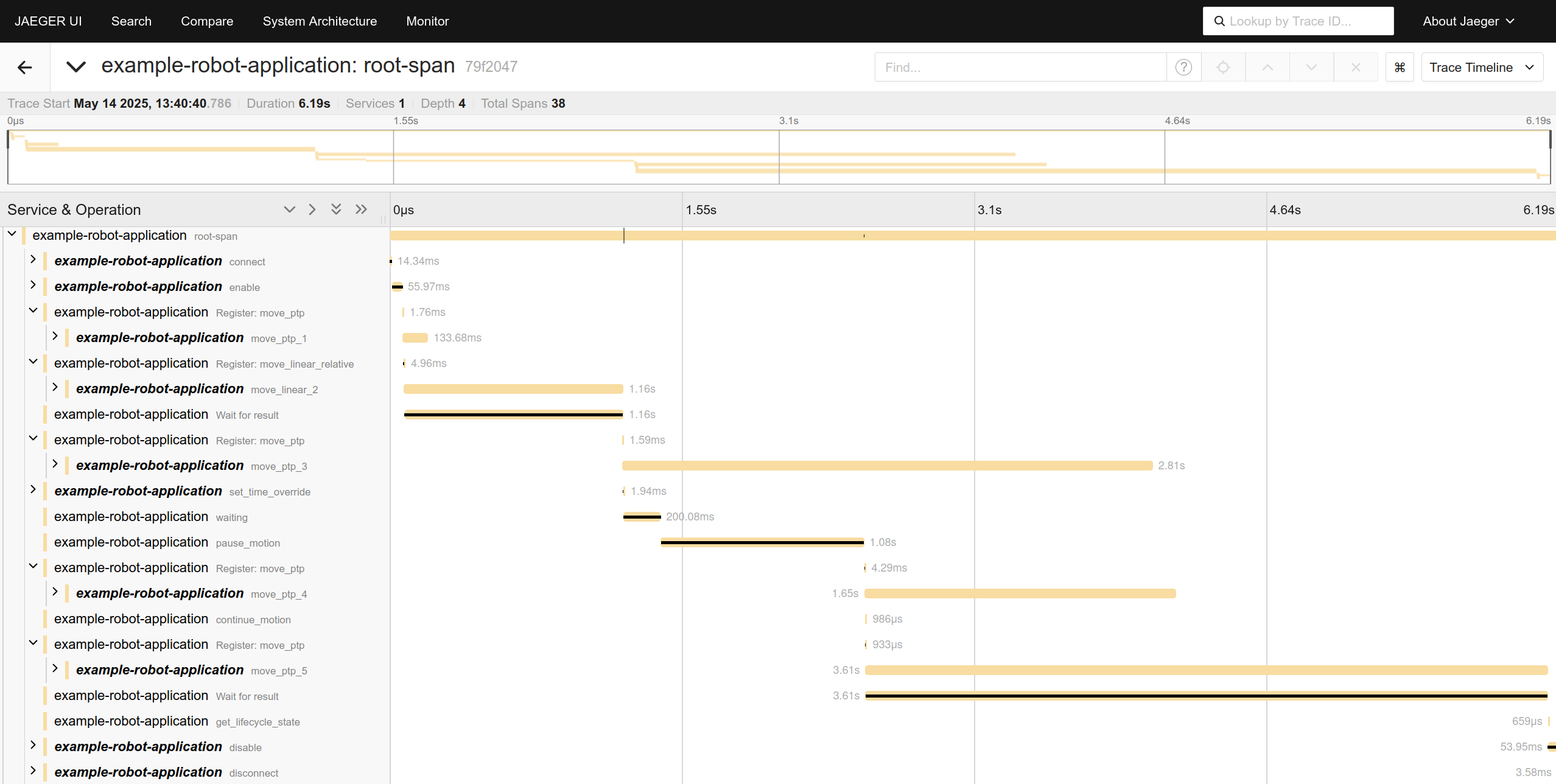Open the Search page
Viewport: 1556px width, 784px height.
(x=131, y=21)
